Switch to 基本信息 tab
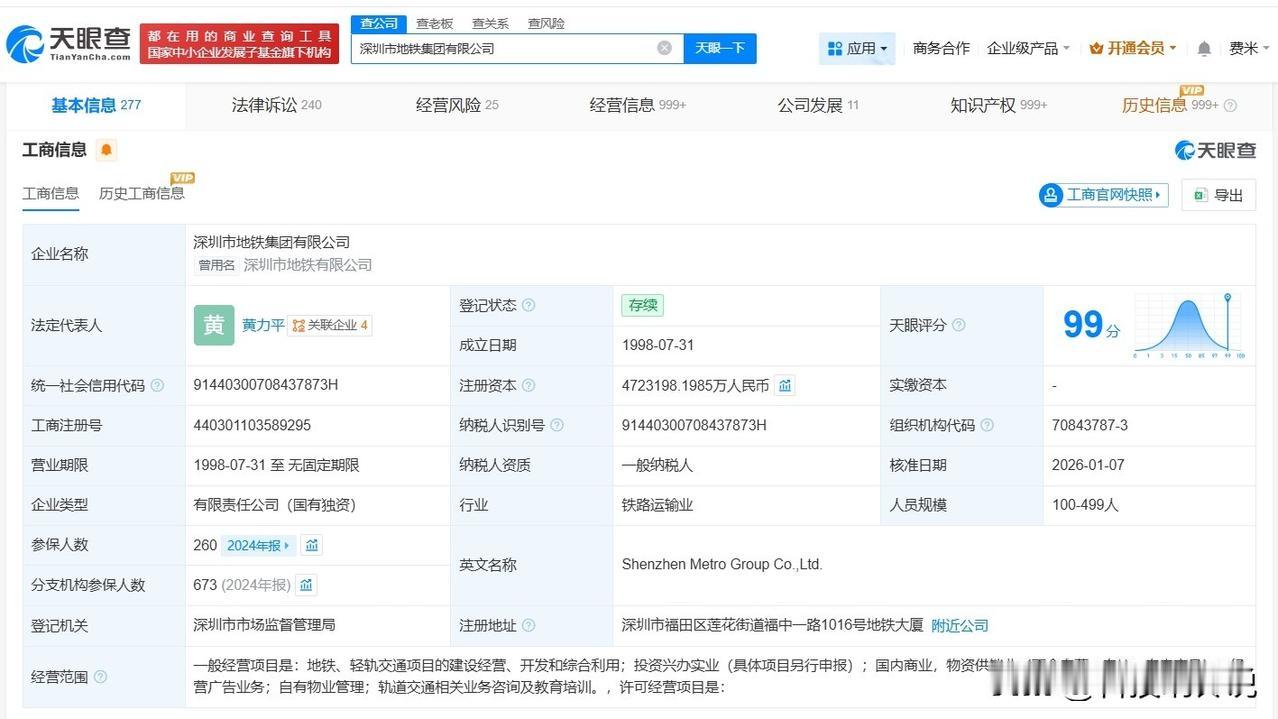This screenshot has height=719, width=1278. 96,105
